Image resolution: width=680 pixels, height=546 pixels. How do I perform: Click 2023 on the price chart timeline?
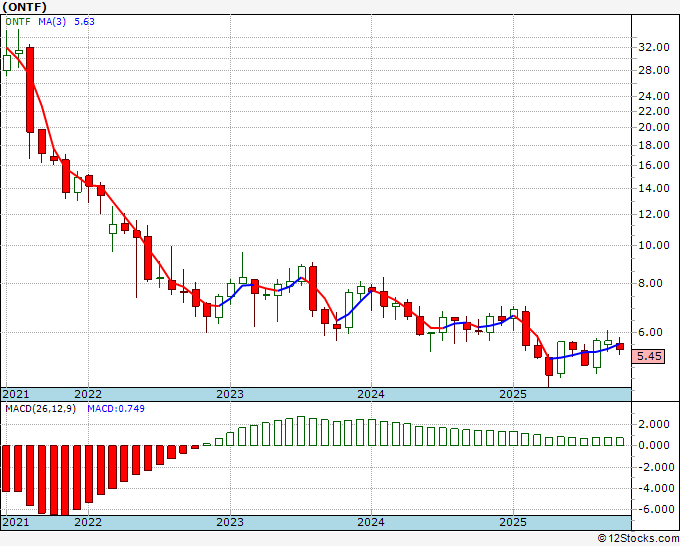230,394
